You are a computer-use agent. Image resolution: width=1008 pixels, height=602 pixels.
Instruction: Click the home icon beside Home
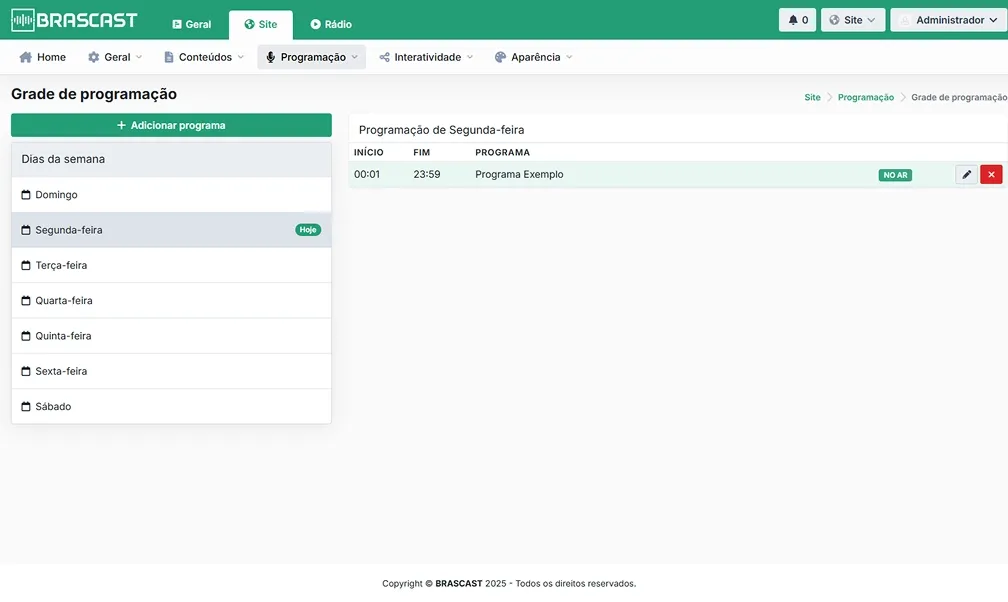click(26, 57)
